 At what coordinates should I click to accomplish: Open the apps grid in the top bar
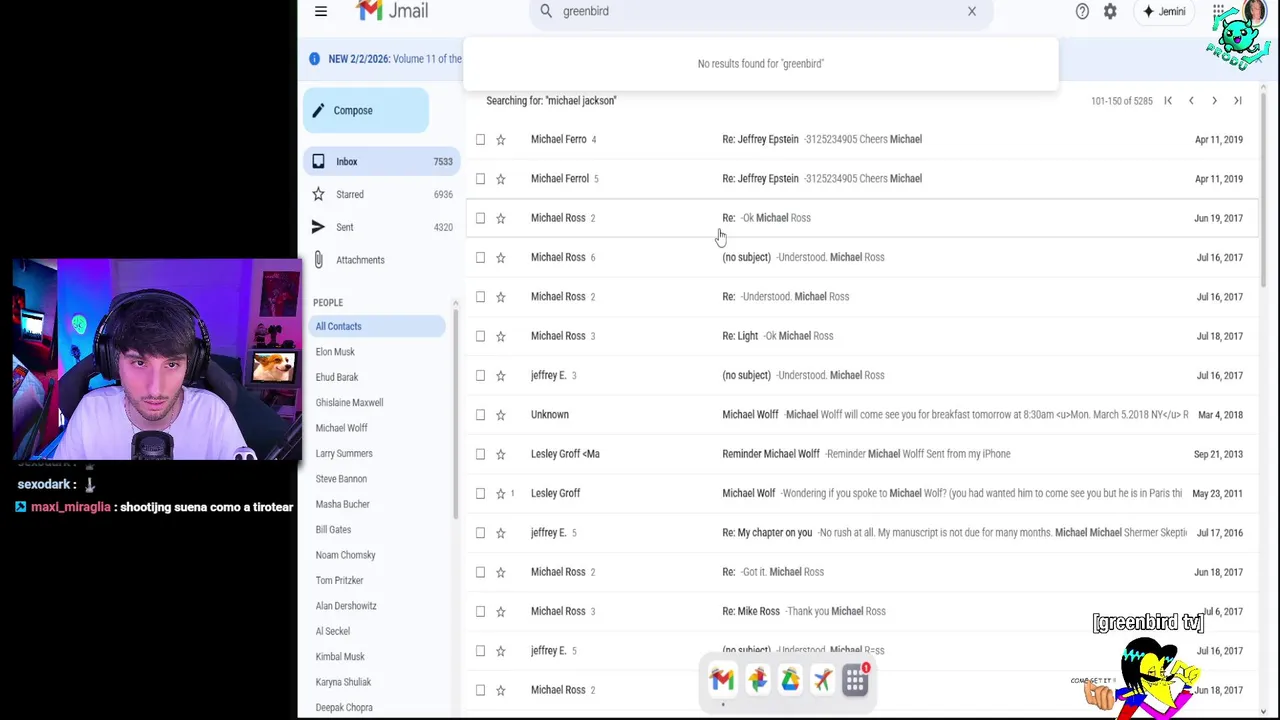tap(1218, 11)
